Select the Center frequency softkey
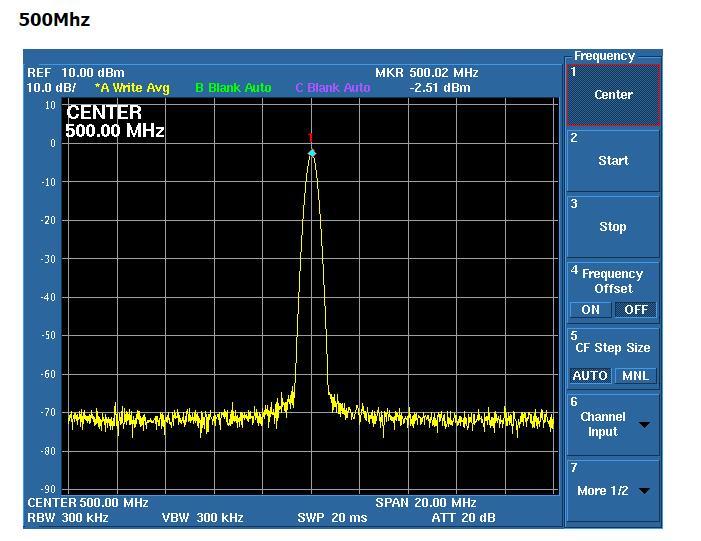The height and width of the screenshot is (541, 701). [x=613, y=95]
